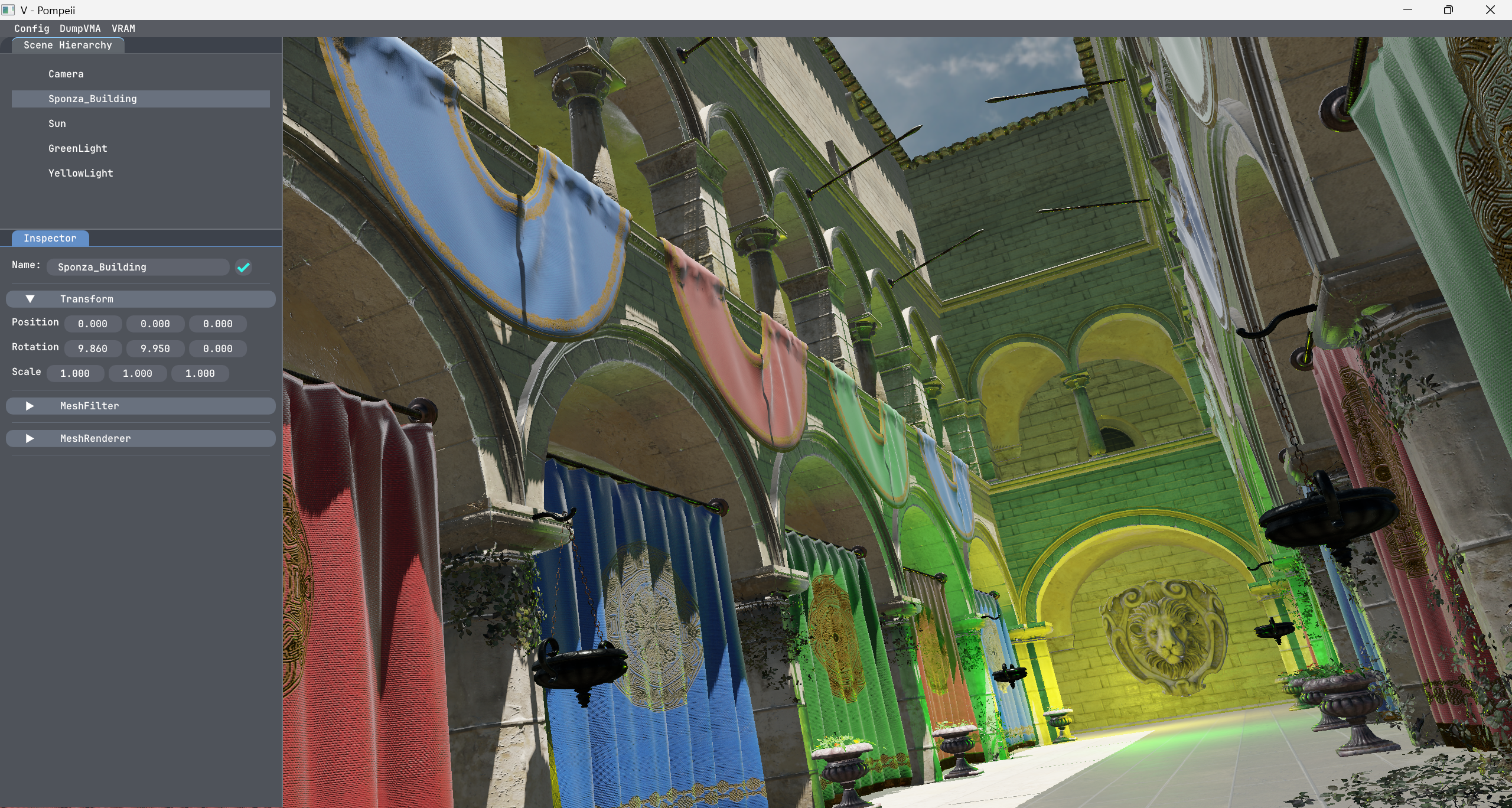Select the Inspector tab

point(50,239)
